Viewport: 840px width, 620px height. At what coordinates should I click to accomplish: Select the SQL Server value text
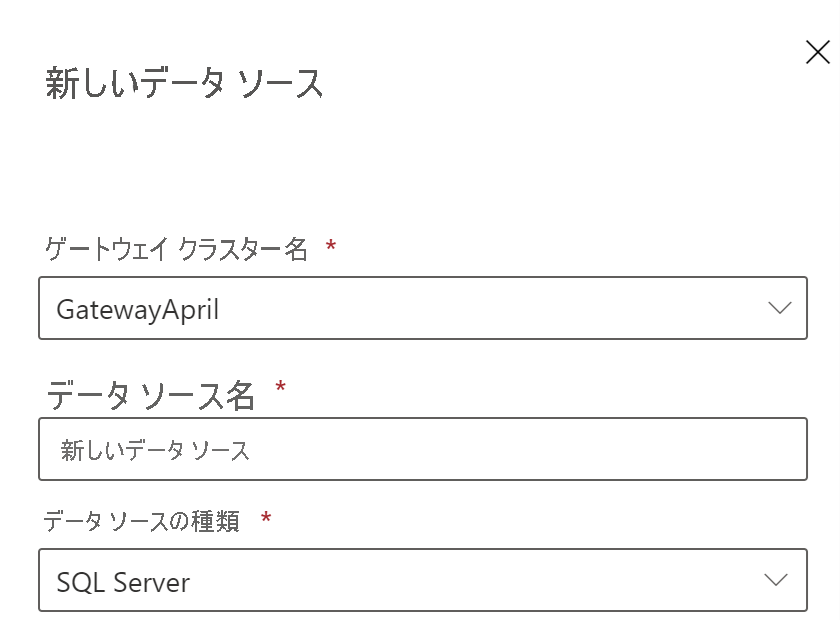pyautogui.click(x=123, y=581)
